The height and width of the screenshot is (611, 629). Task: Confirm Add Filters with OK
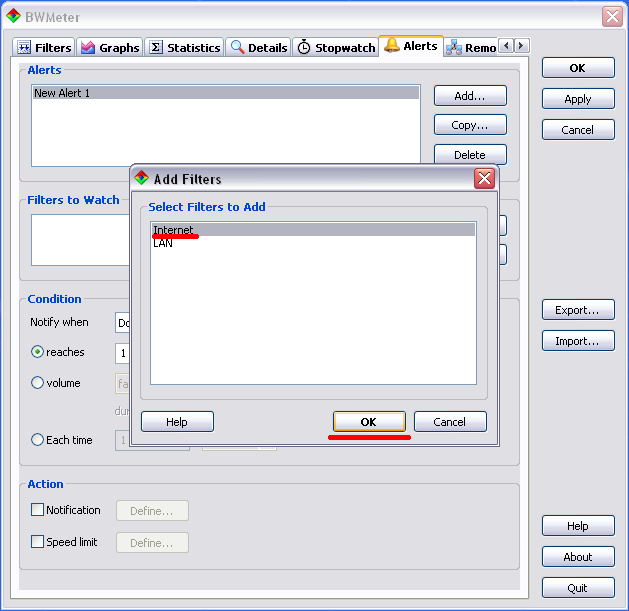tap(369, 422)
